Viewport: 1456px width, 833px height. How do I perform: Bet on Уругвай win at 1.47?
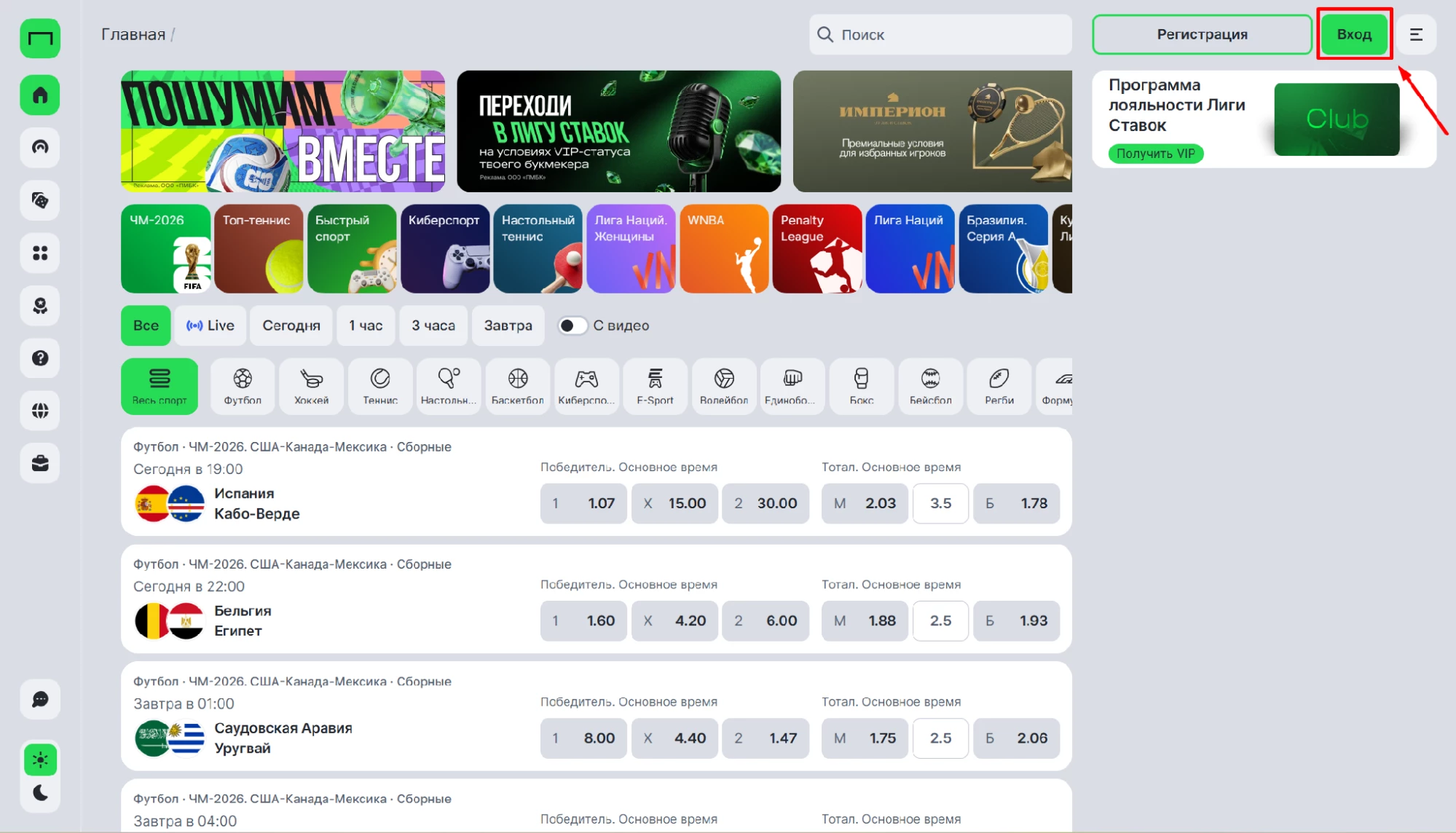(x=766, y=738)
